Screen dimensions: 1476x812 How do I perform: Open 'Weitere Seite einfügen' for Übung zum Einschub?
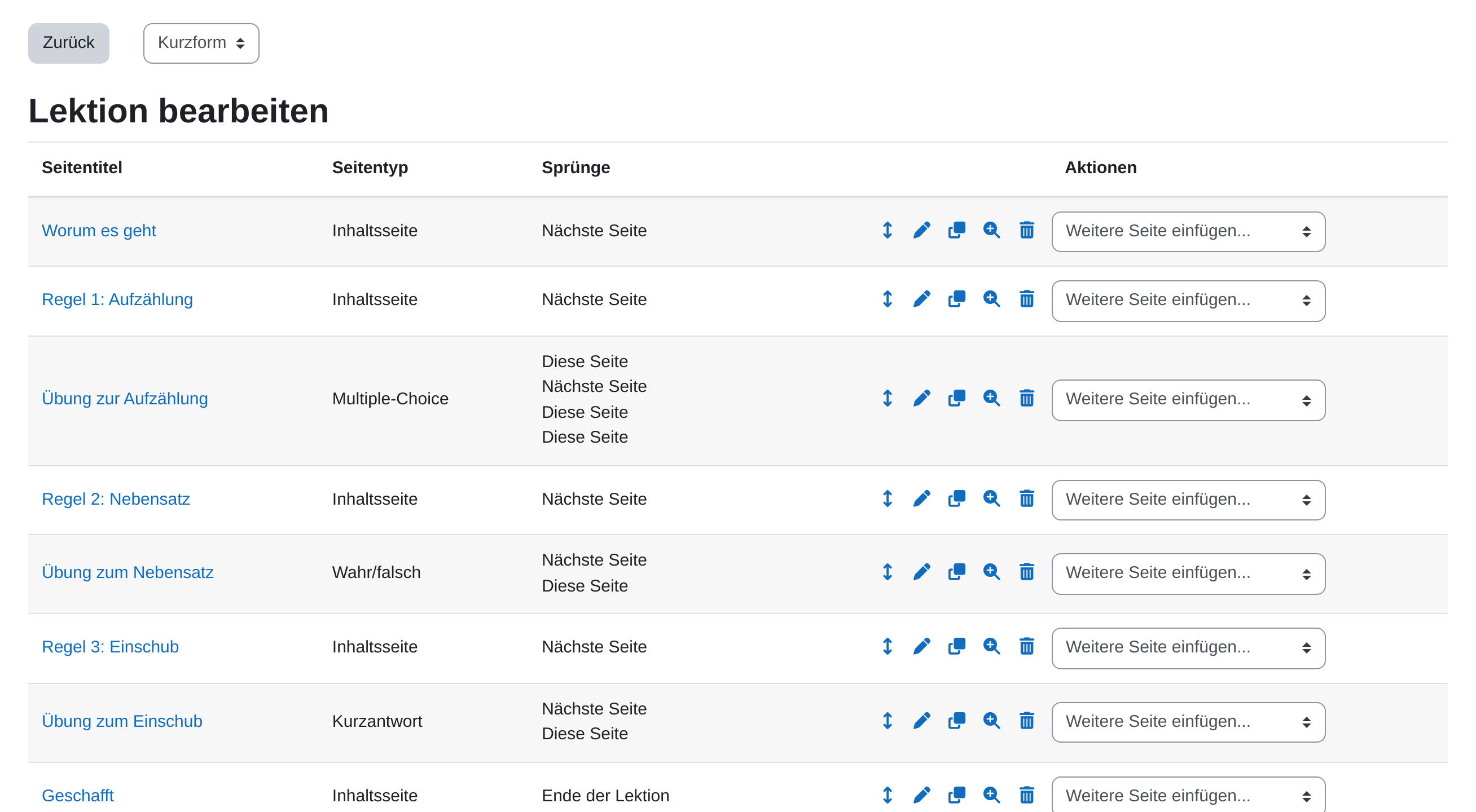(1188, 722)
